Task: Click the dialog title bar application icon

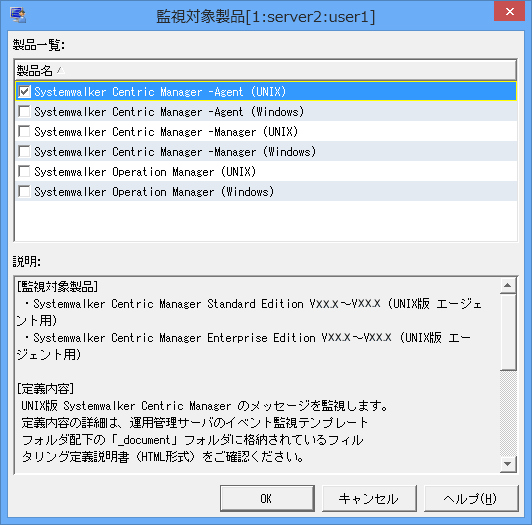Action: pos(18,15)
